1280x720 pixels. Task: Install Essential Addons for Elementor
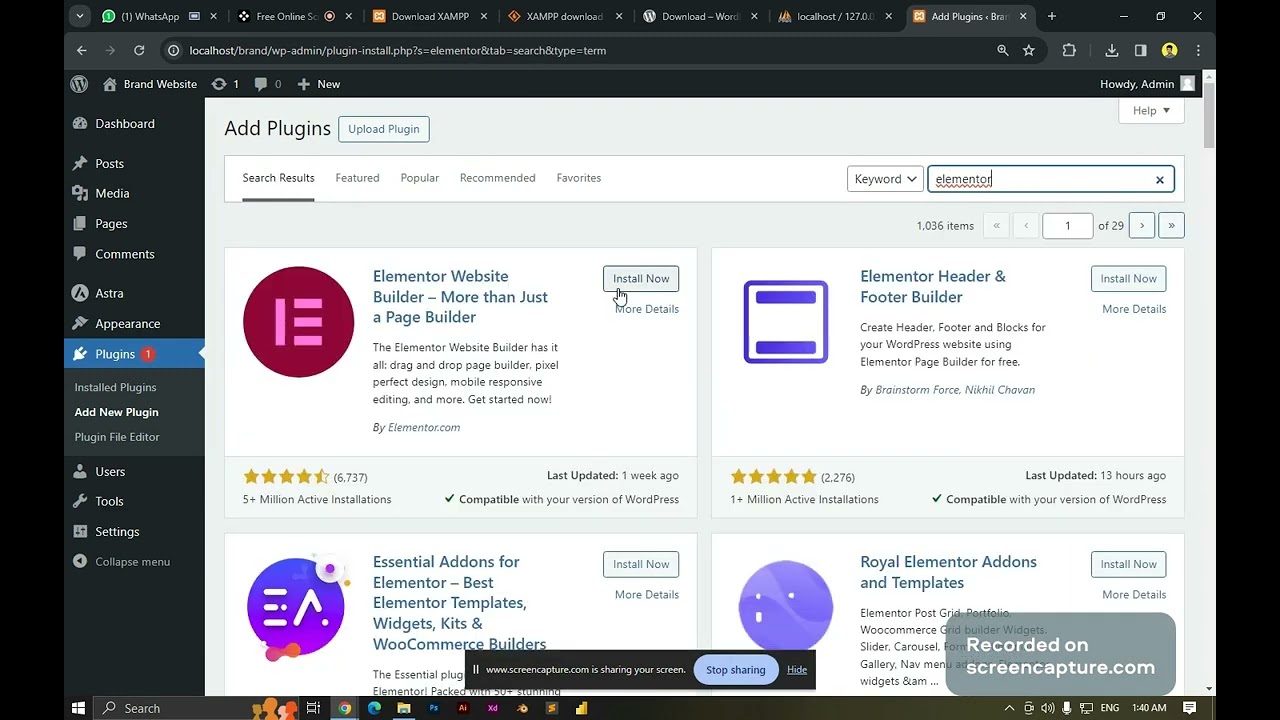click(641, 564)
